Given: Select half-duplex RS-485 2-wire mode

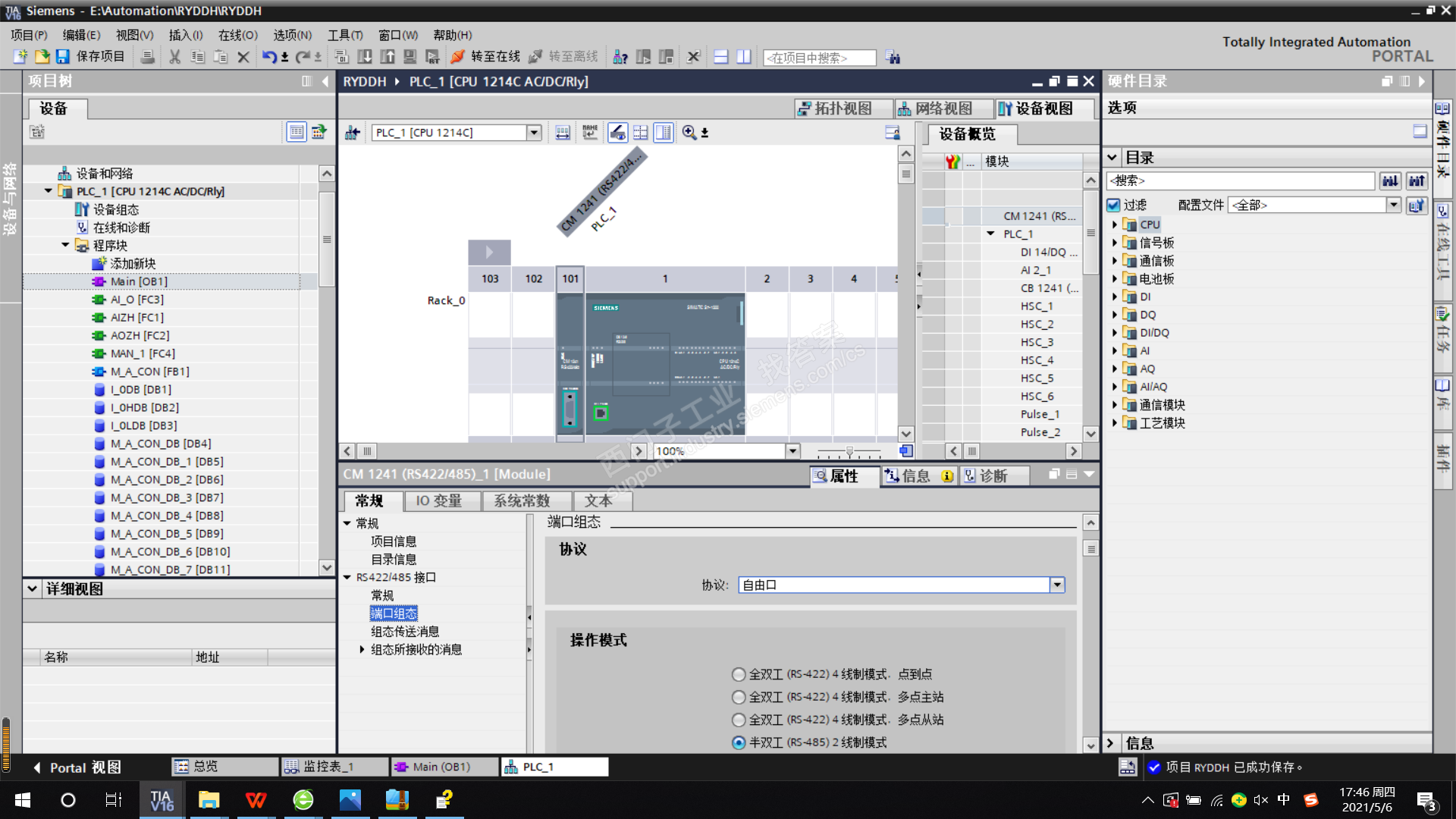Looking at the screenshot, I should point(739,742).
